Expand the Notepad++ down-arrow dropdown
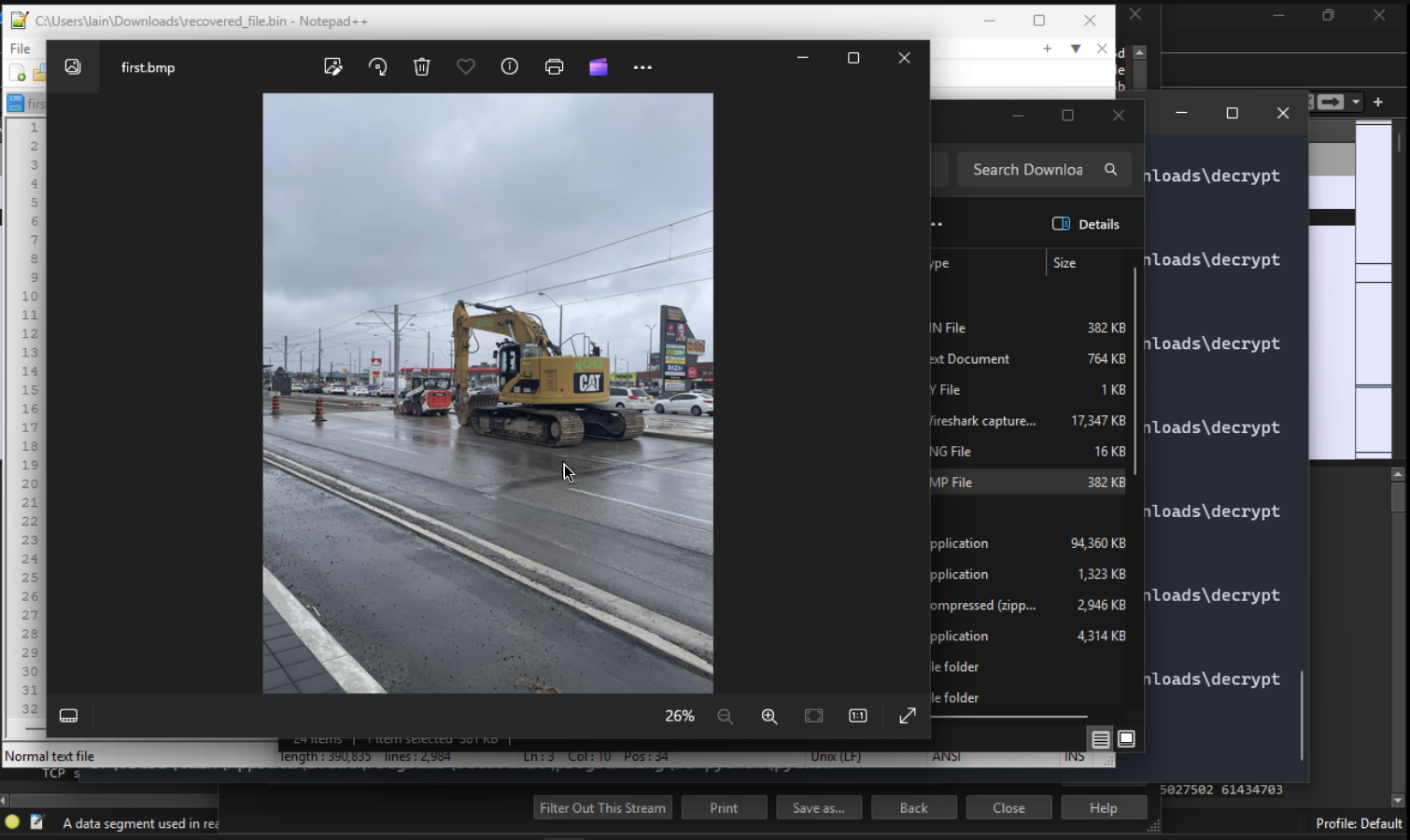Viewport: 1410px width, 840px height. click(1076, 49)
